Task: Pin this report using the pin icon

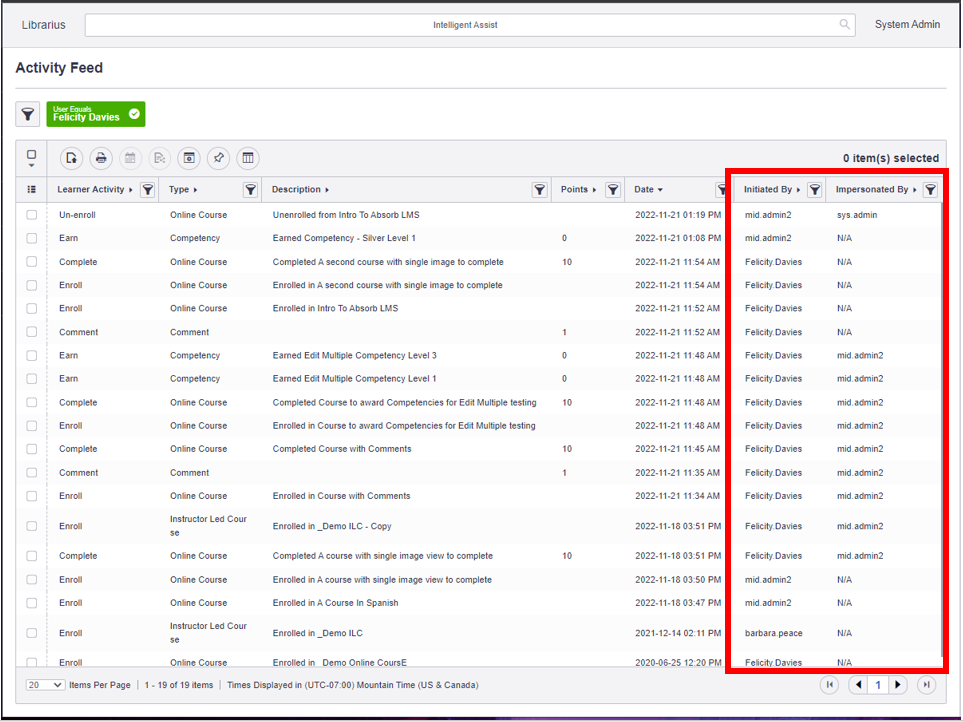Action: pyautogui.click(x=218, y=158)
